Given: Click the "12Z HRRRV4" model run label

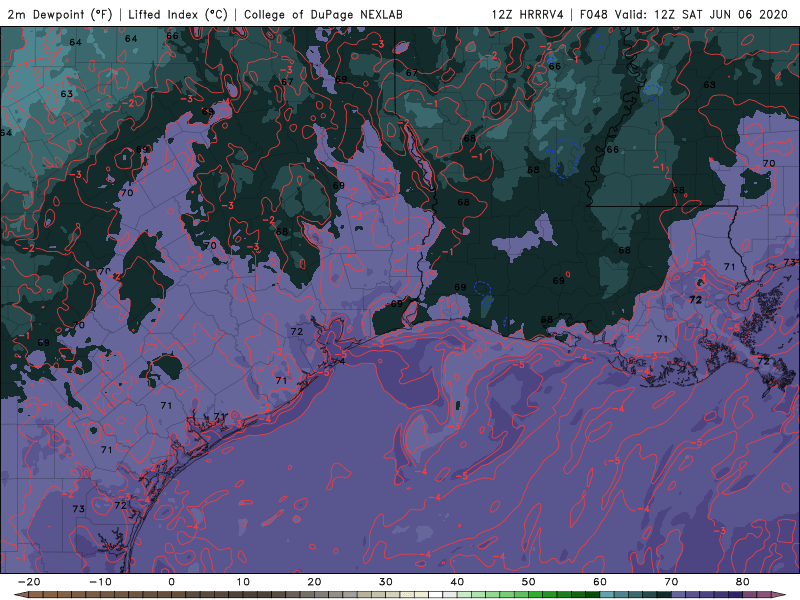Looking at the screenshot, I should click(528, 14).
